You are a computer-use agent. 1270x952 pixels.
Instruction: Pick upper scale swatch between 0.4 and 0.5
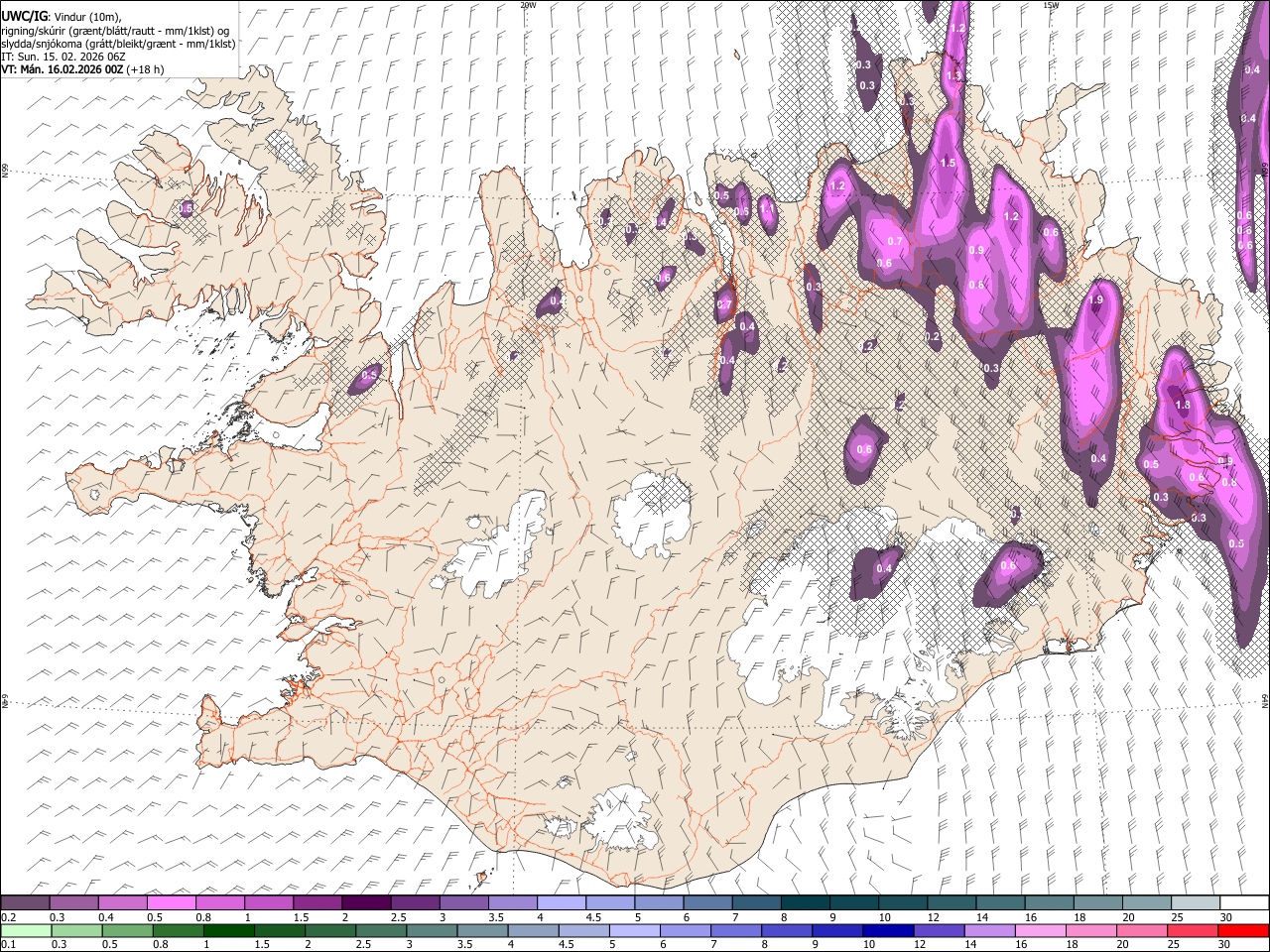coord(123,903)
